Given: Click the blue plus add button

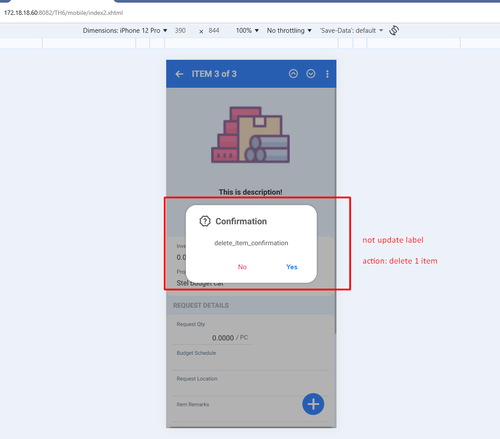Looking at the screenshot, I should (x=313, y=404).
